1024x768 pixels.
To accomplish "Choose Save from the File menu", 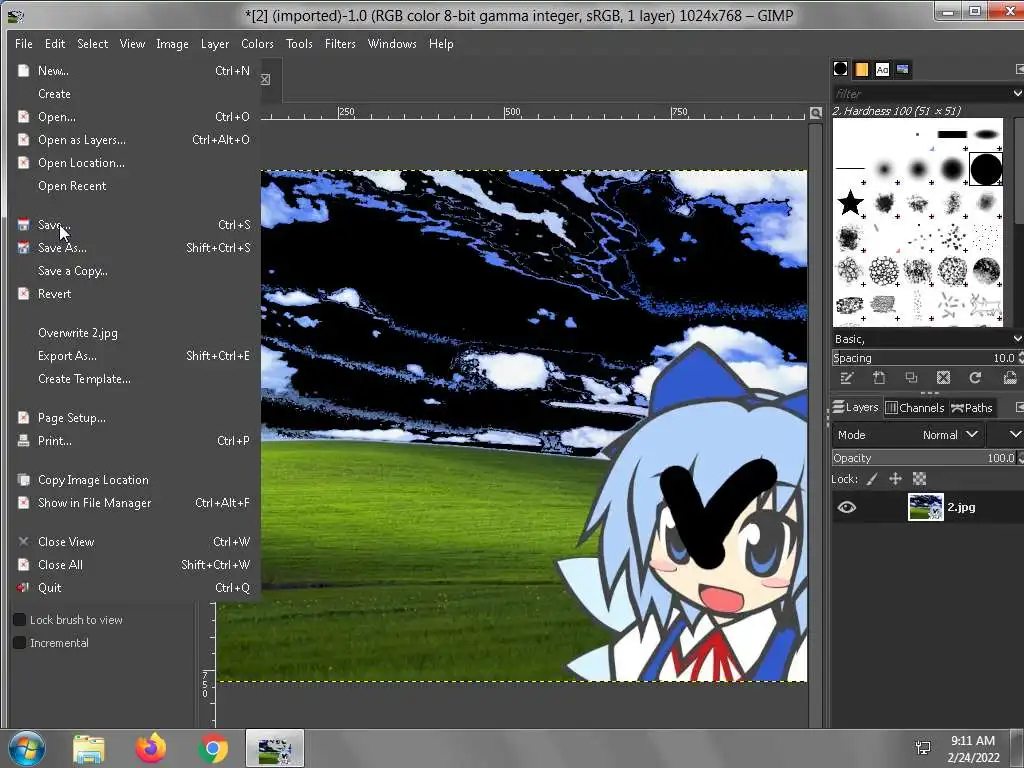I will point(135,225).
